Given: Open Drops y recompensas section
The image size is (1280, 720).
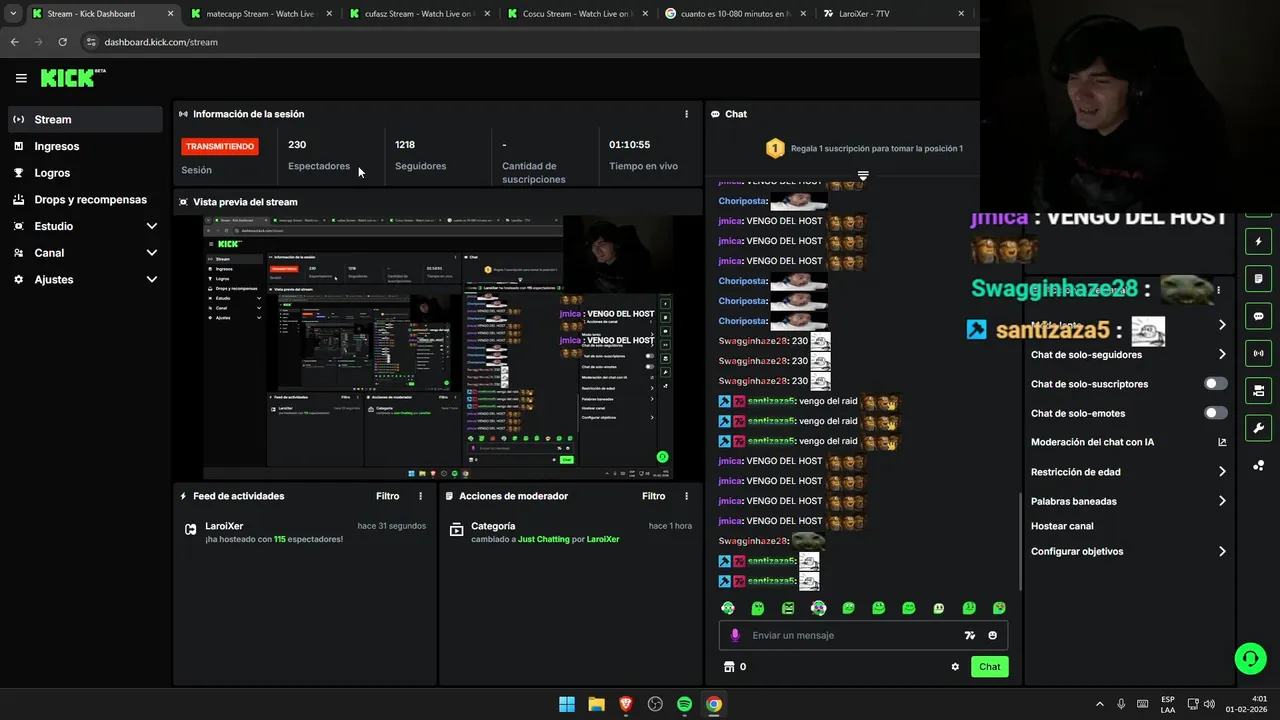Looking at the screenshot, I should tap(85, 199).
